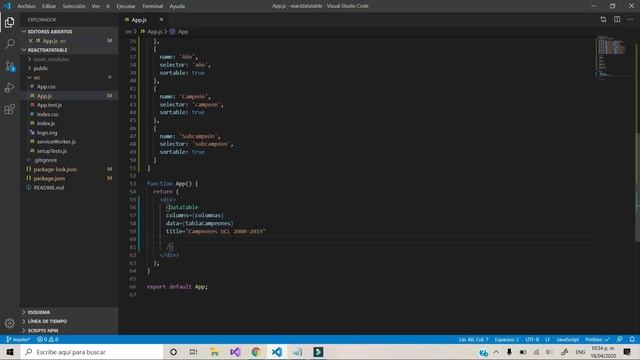Open the Selección menu

tap(74, 6)
